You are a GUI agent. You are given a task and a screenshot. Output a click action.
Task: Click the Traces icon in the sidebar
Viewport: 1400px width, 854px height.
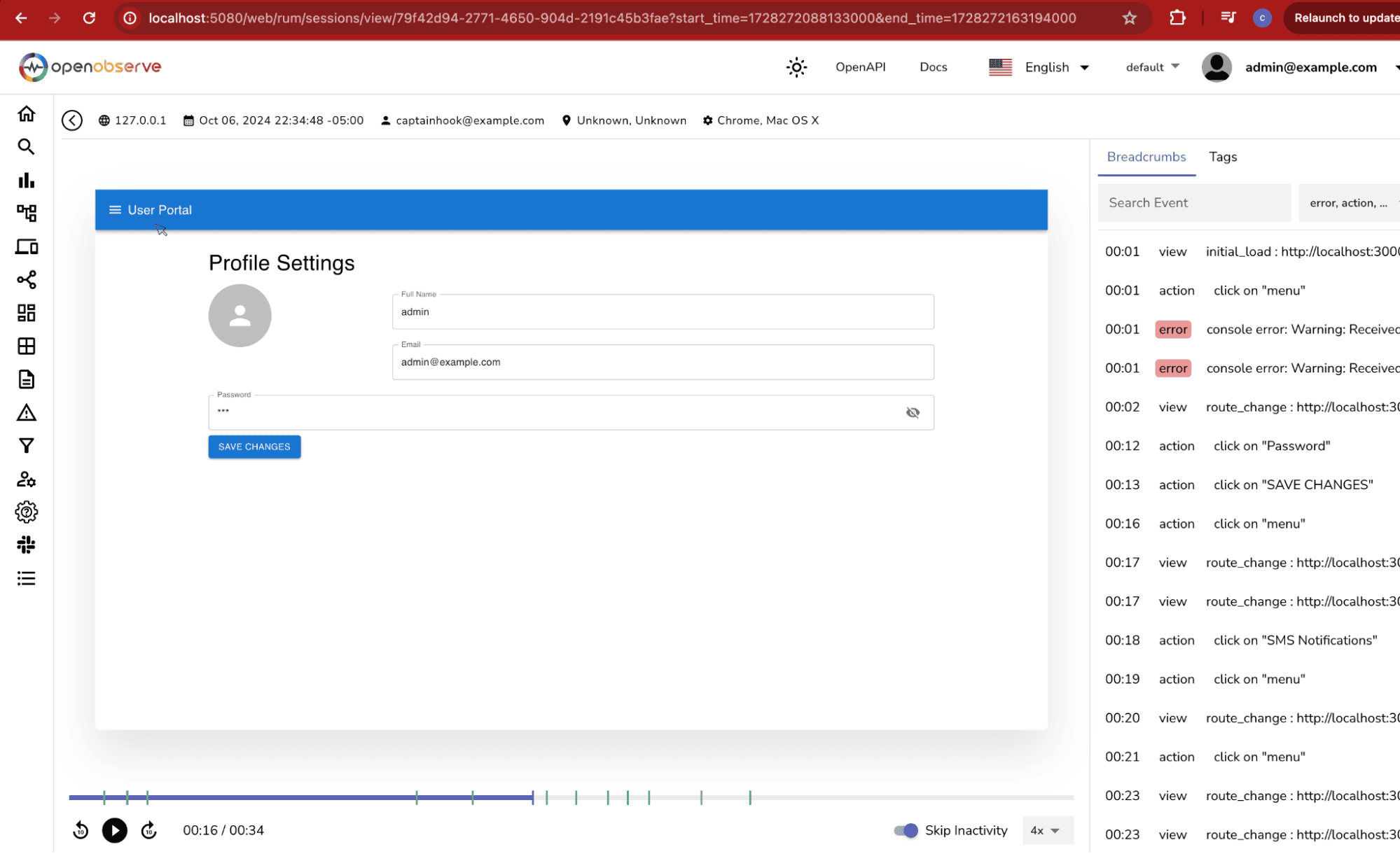point(26,213)
